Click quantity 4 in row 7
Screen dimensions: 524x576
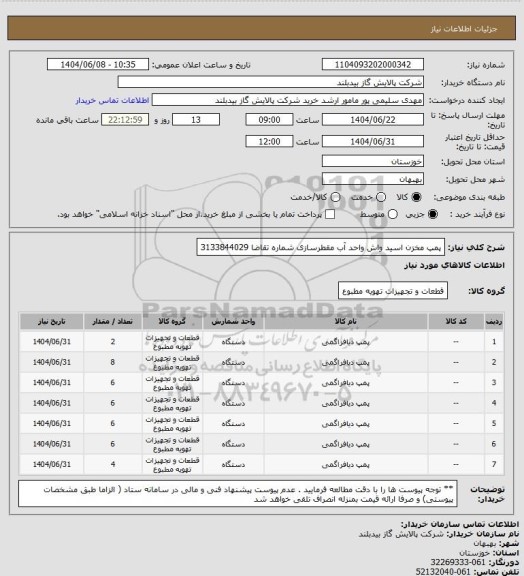coord(112,464)
